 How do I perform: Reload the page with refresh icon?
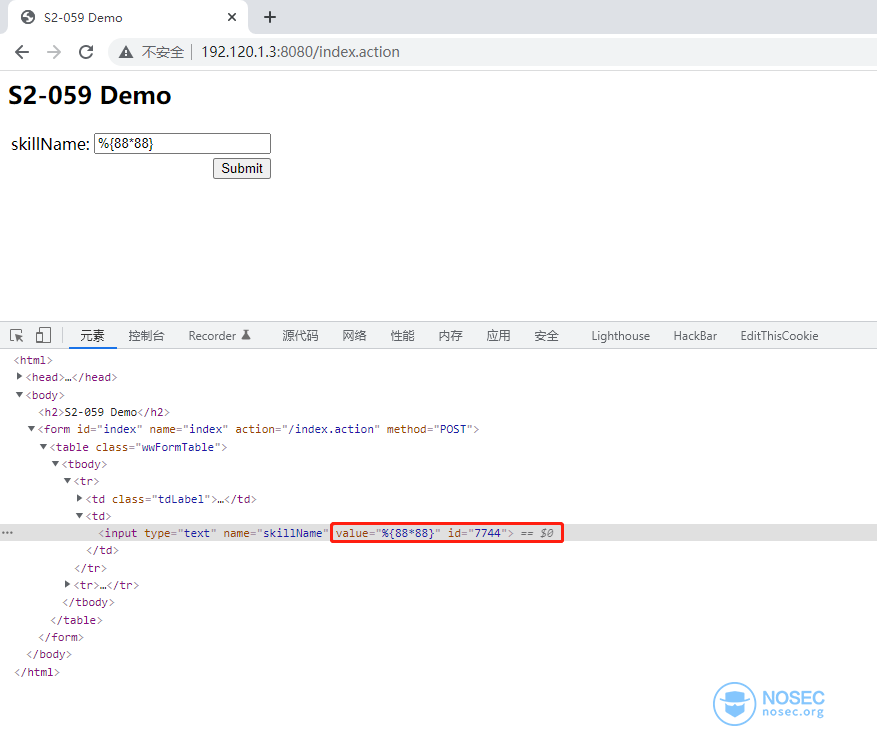(x=86, y=52)
